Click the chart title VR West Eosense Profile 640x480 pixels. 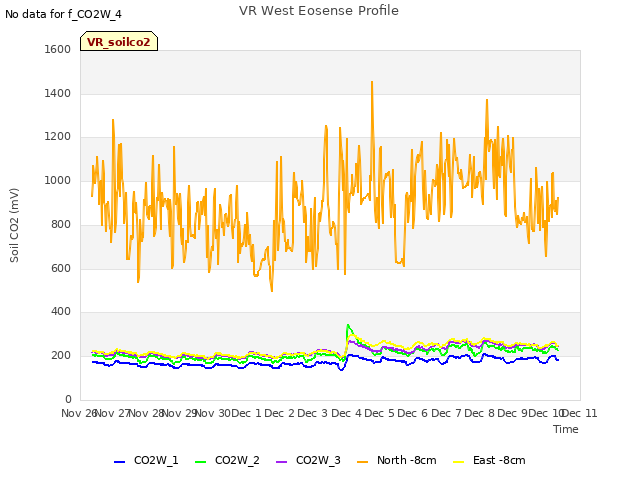coord(319,11)
